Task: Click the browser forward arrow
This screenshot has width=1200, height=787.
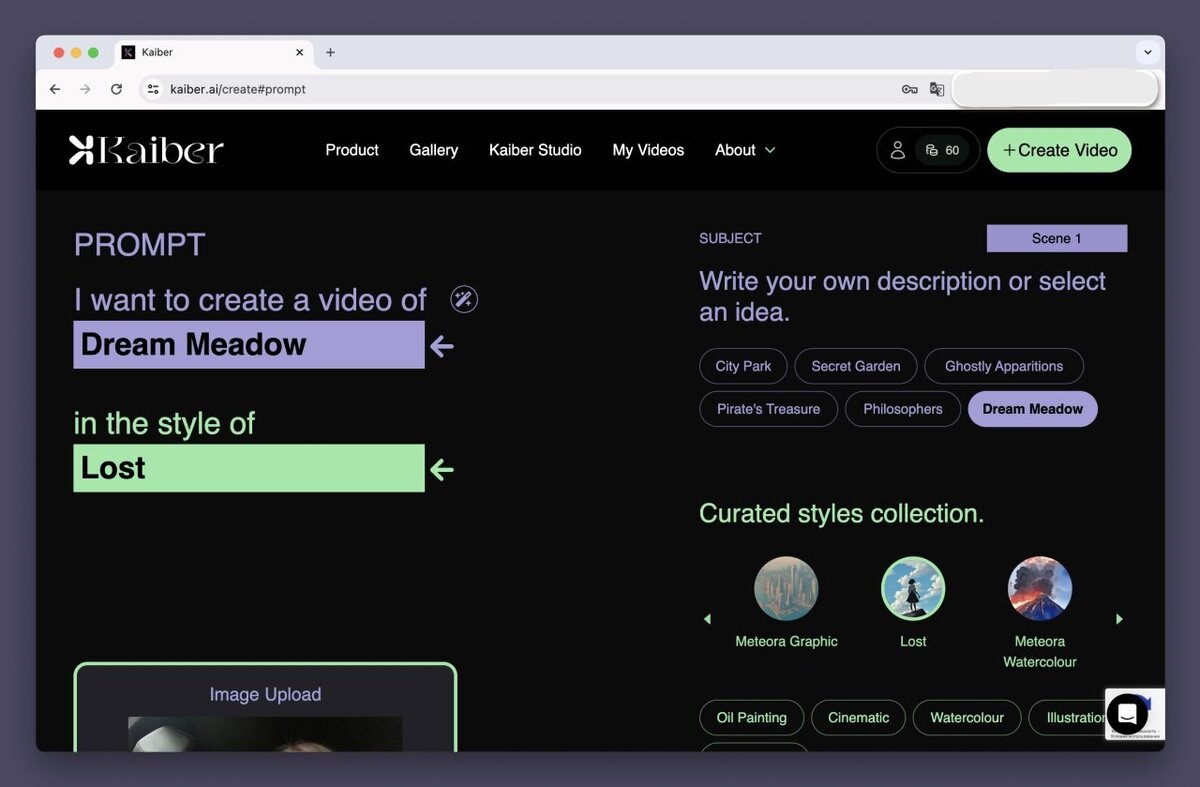Action: click(x=85, y=89)
